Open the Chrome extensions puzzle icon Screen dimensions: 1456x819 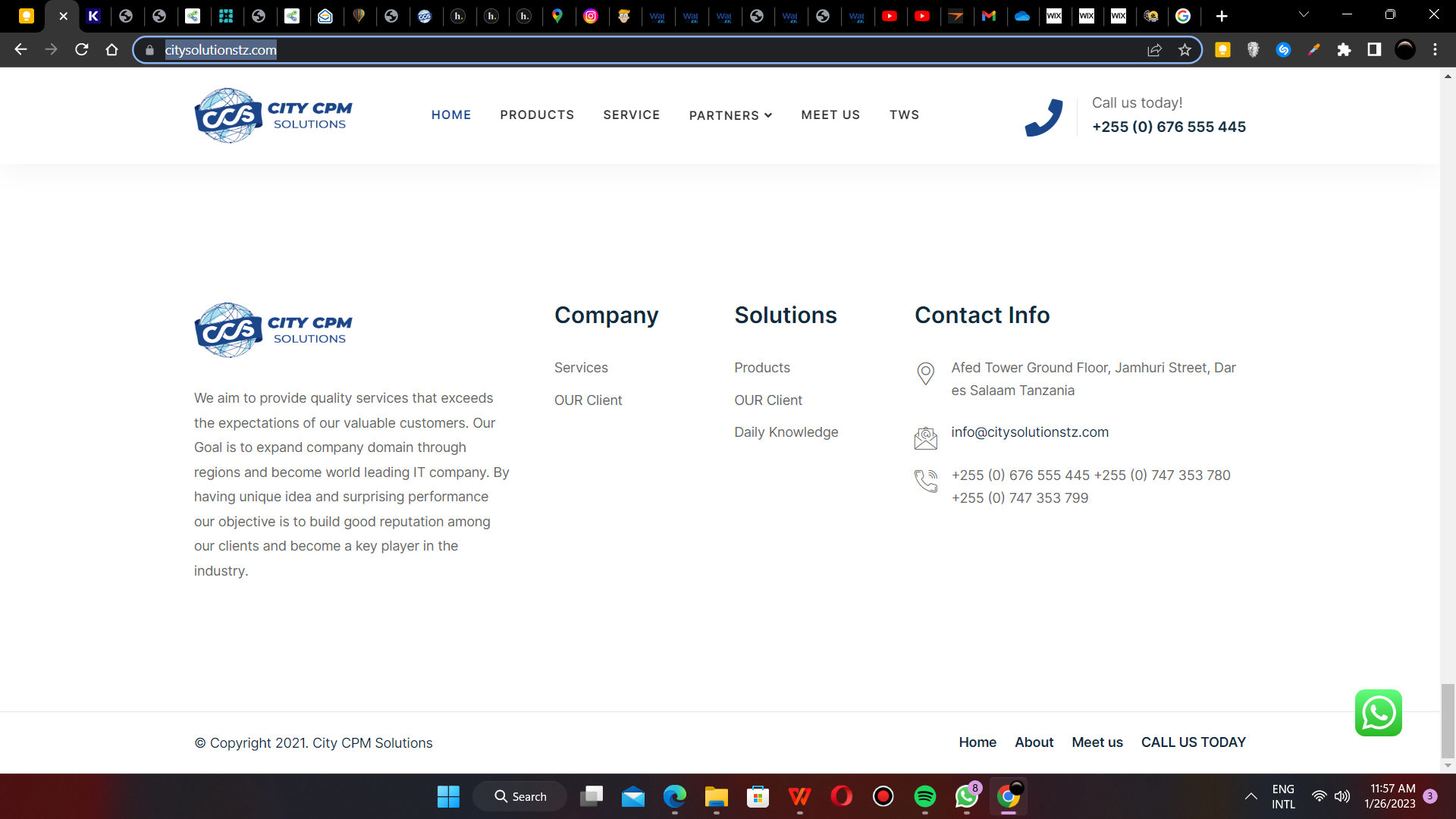[1344, 50]
